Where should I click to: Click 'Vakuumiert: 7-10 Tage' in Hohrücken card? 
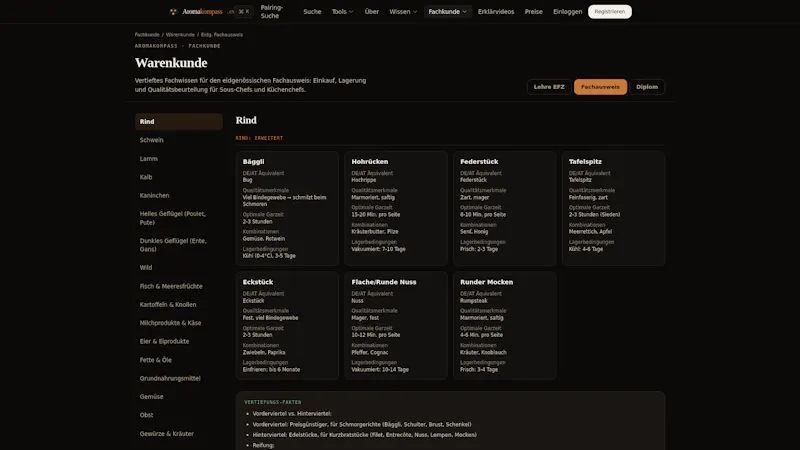[x=378, y=249]
